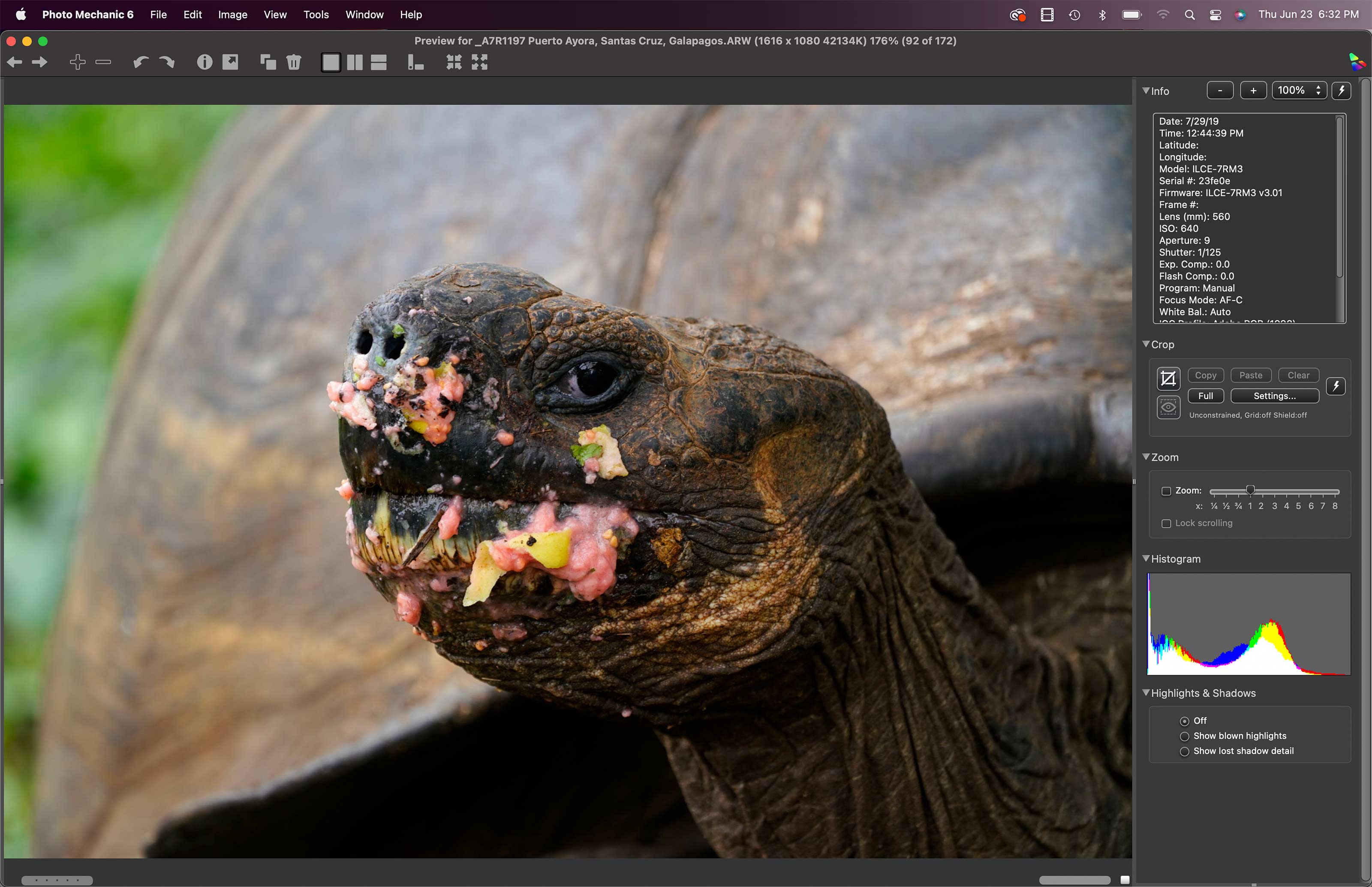The height and width of the screenshot is (887, 1372).
Task: Enable the Zoom checkbox
Action: tap(1166, 491)
